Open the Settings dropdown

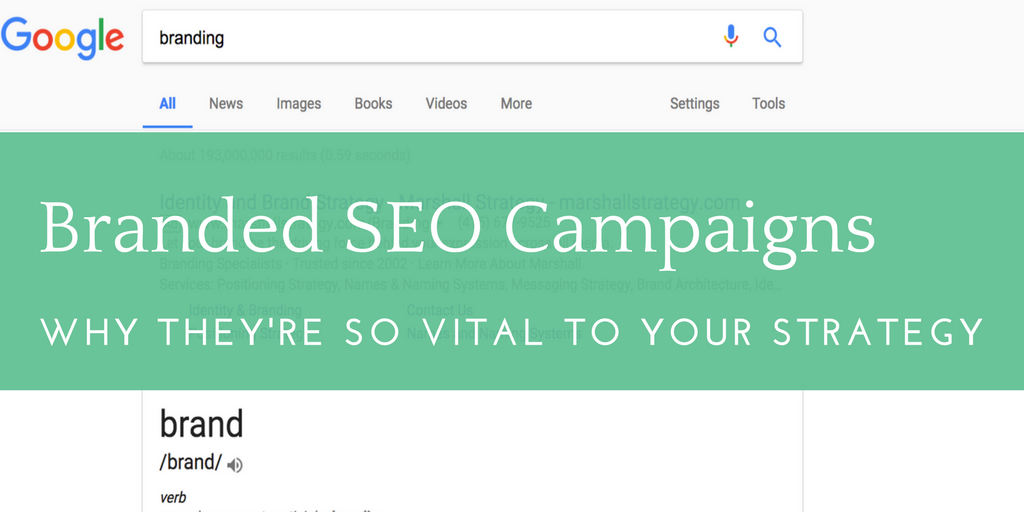click(x=694, y=103)
